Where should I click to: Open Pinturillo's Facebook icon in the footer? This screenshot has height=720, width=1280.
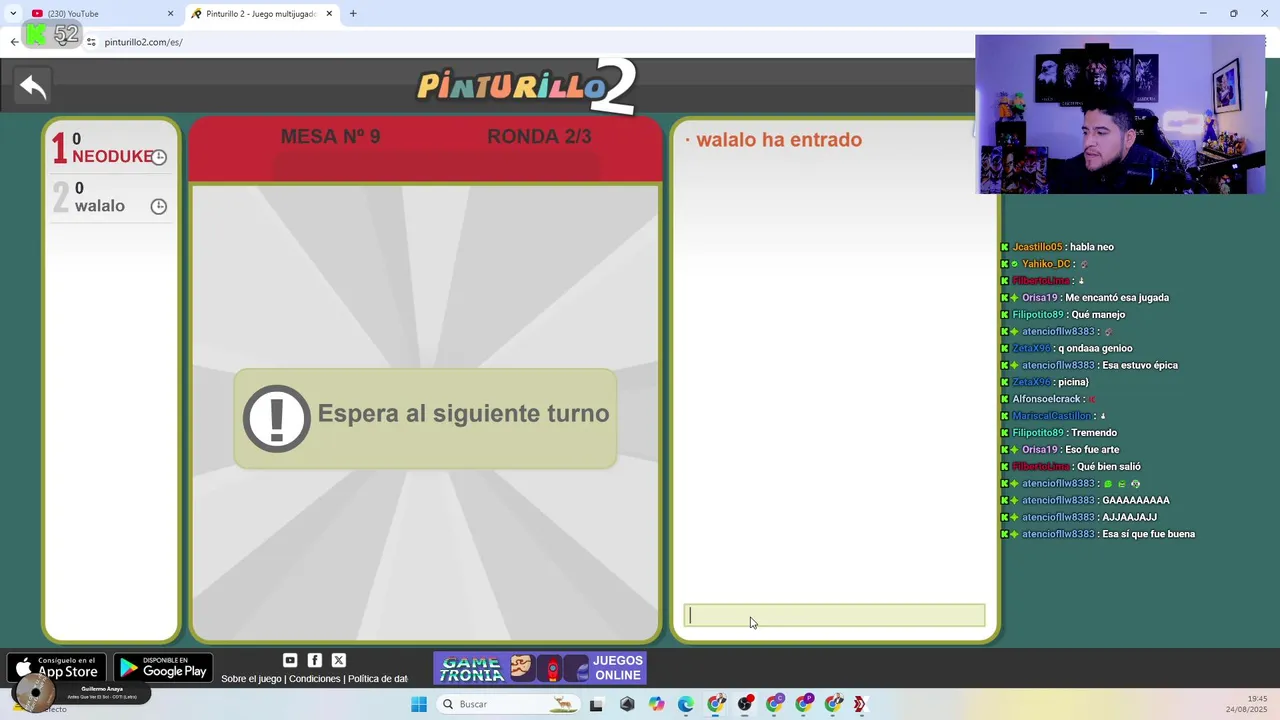314,660
